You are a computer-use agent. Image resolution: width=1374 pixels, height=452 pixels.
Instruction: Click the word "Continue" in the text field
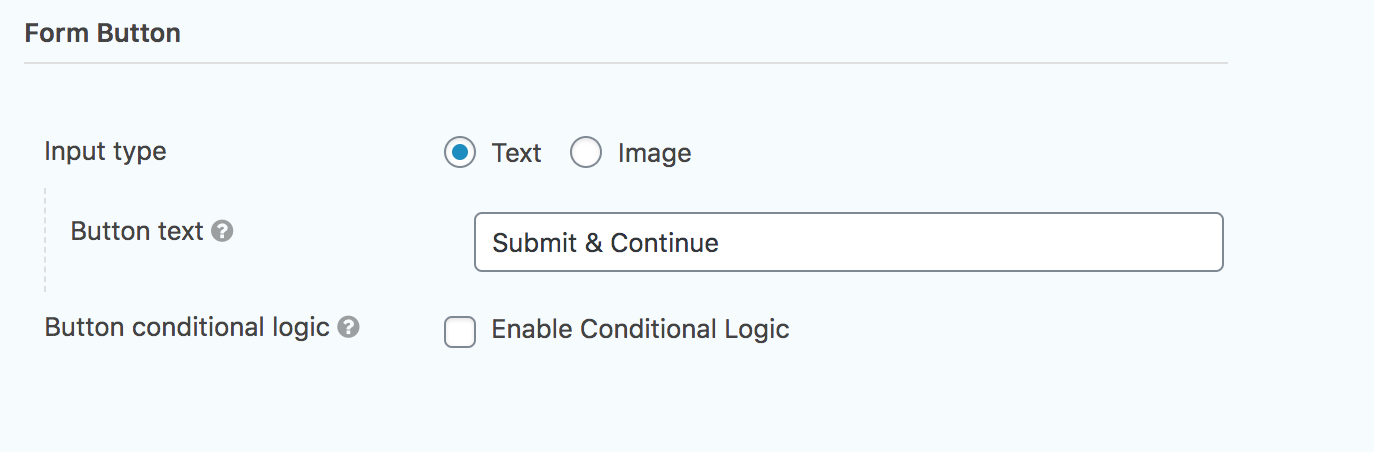coord(664,243)
